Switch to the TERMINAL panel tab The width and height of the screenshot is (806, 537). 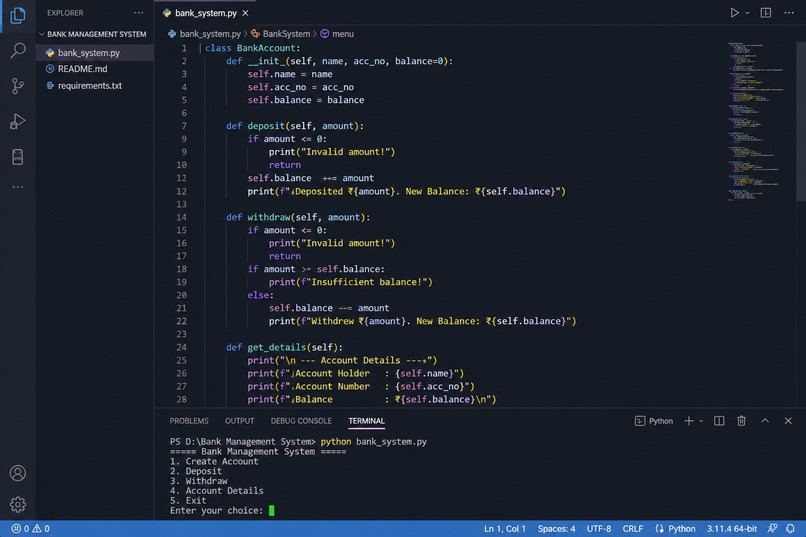tap(366, 421)
